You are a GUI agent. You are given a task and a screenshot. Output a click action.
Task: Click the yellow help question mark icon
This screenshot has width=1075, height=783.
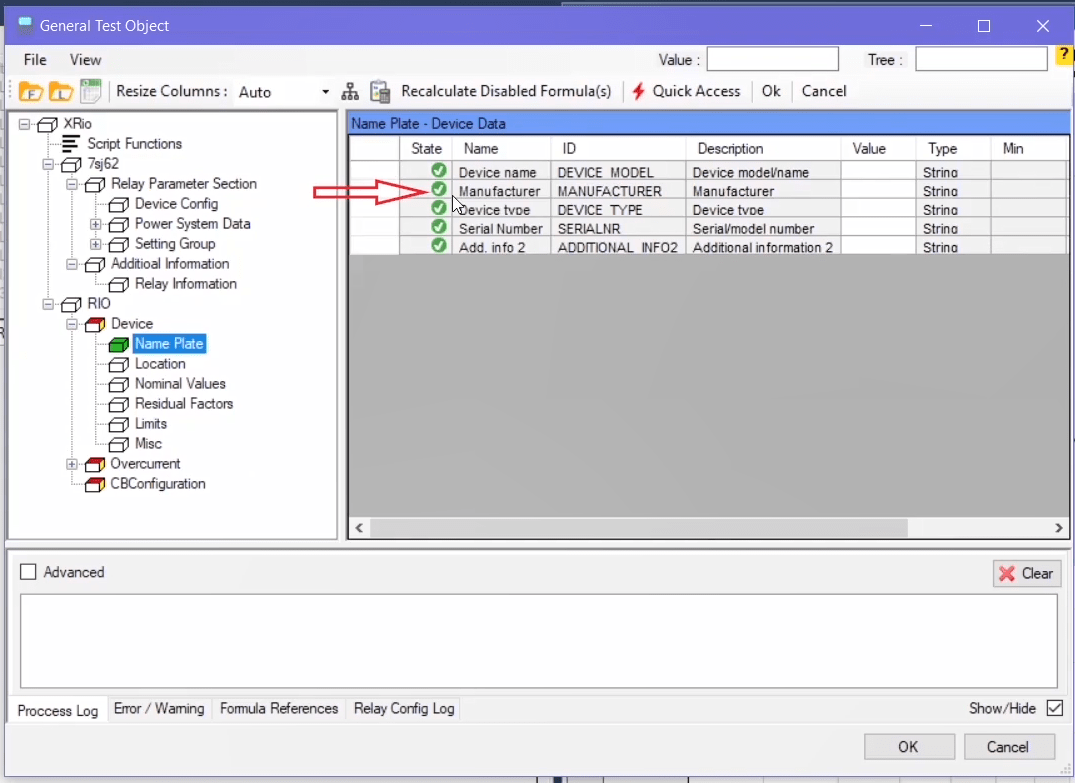[x=1064, y=56]
